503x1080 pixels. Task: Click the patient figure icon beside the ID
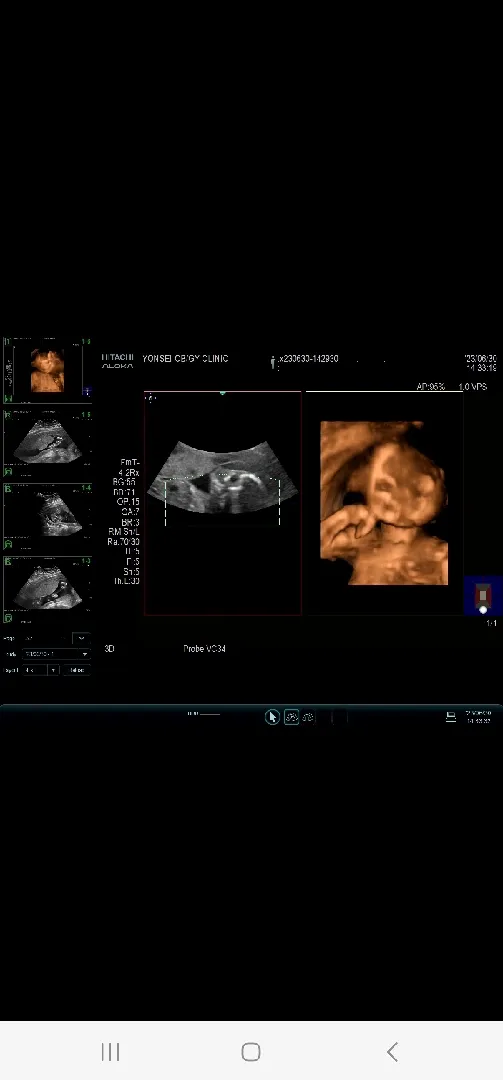274,362
